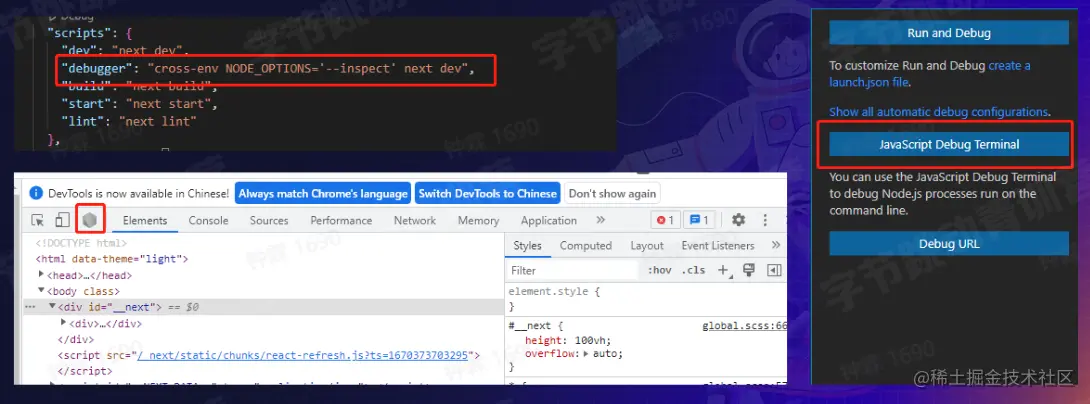1090x404 pixels.
Task: Click the New Style Rule plus icon
Action: tap(724, 270)
